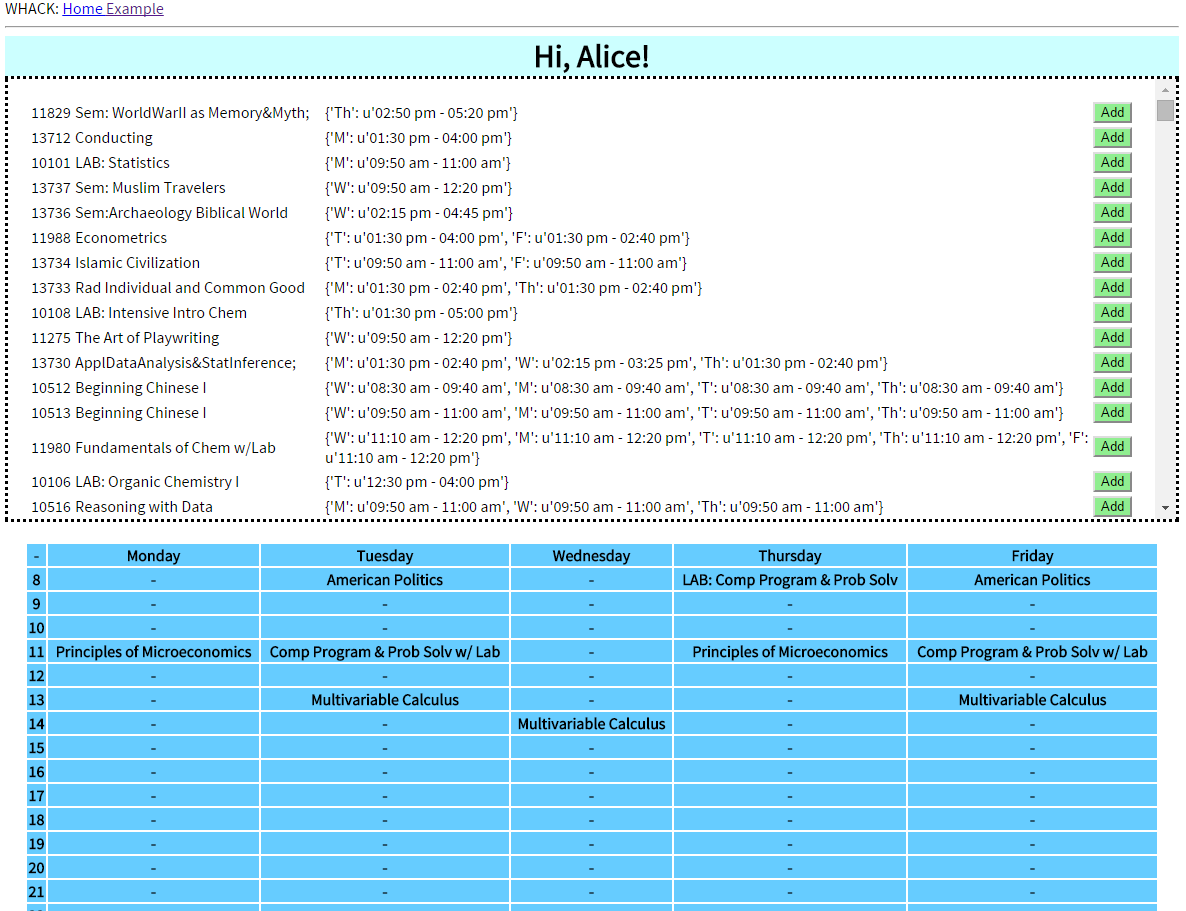Add Beginning Chinese I section 10512

click(1112, 387)
